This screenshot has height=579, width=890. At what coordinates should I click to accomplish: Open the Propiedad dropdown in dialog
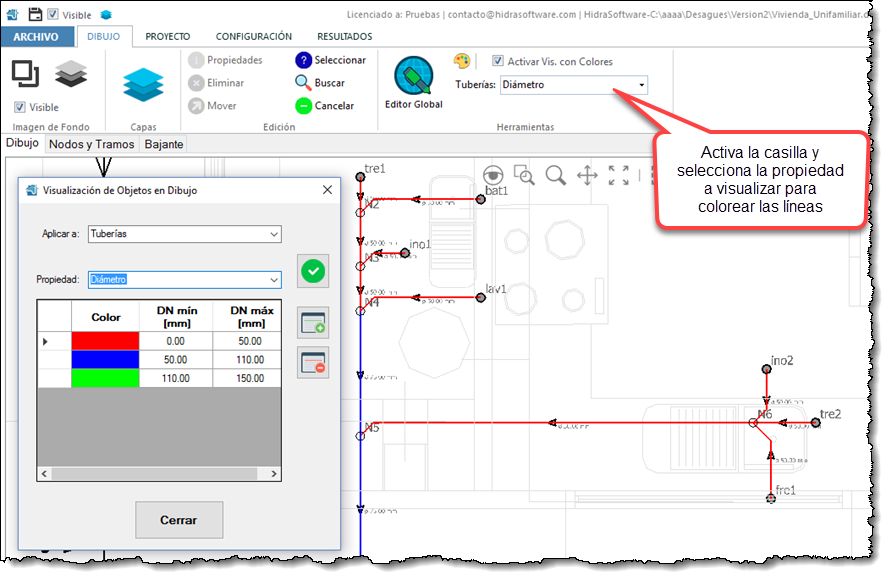[274, 280]
